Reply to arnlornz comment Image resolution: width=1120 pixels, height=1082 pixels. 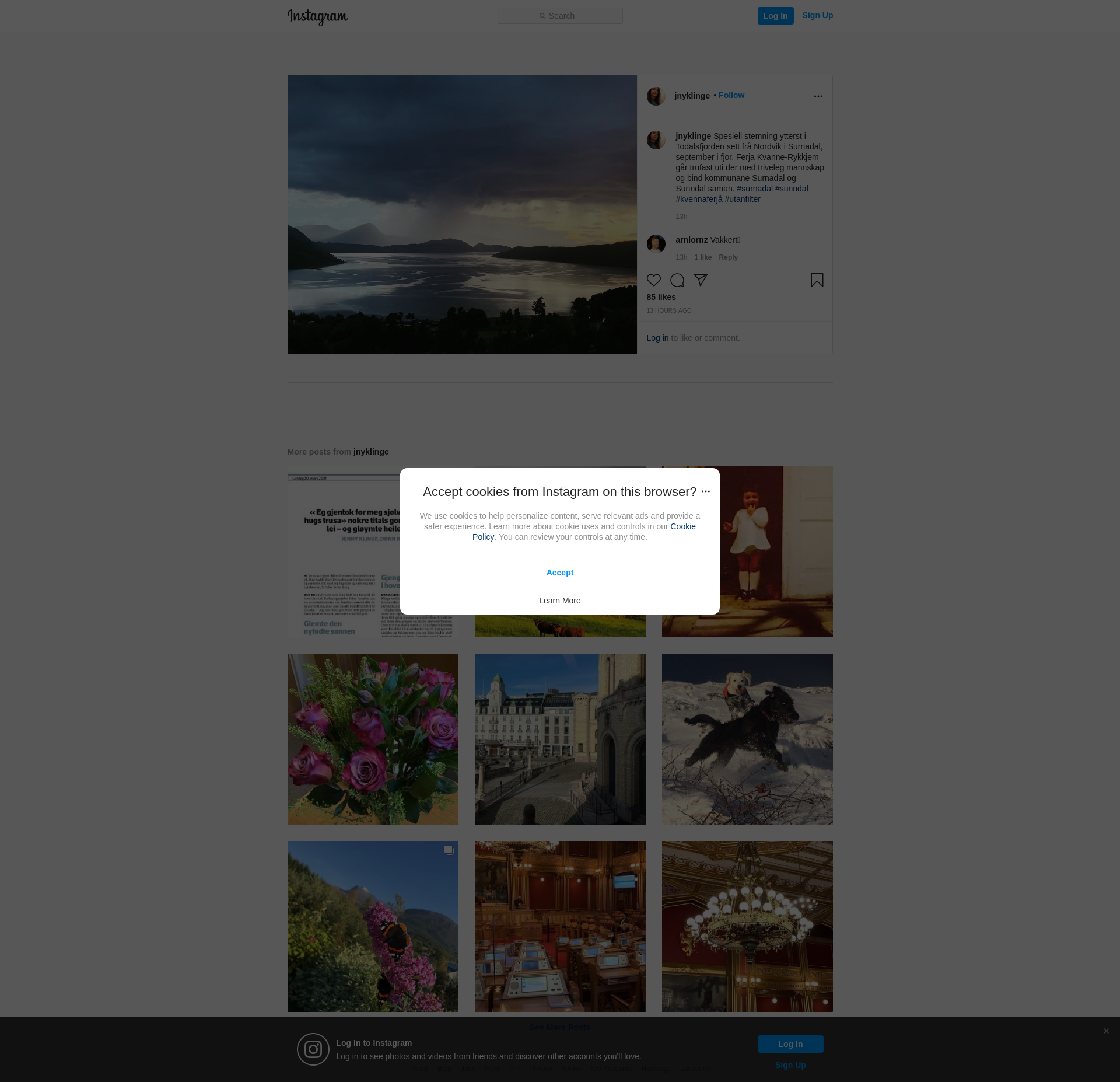[728, 257]
